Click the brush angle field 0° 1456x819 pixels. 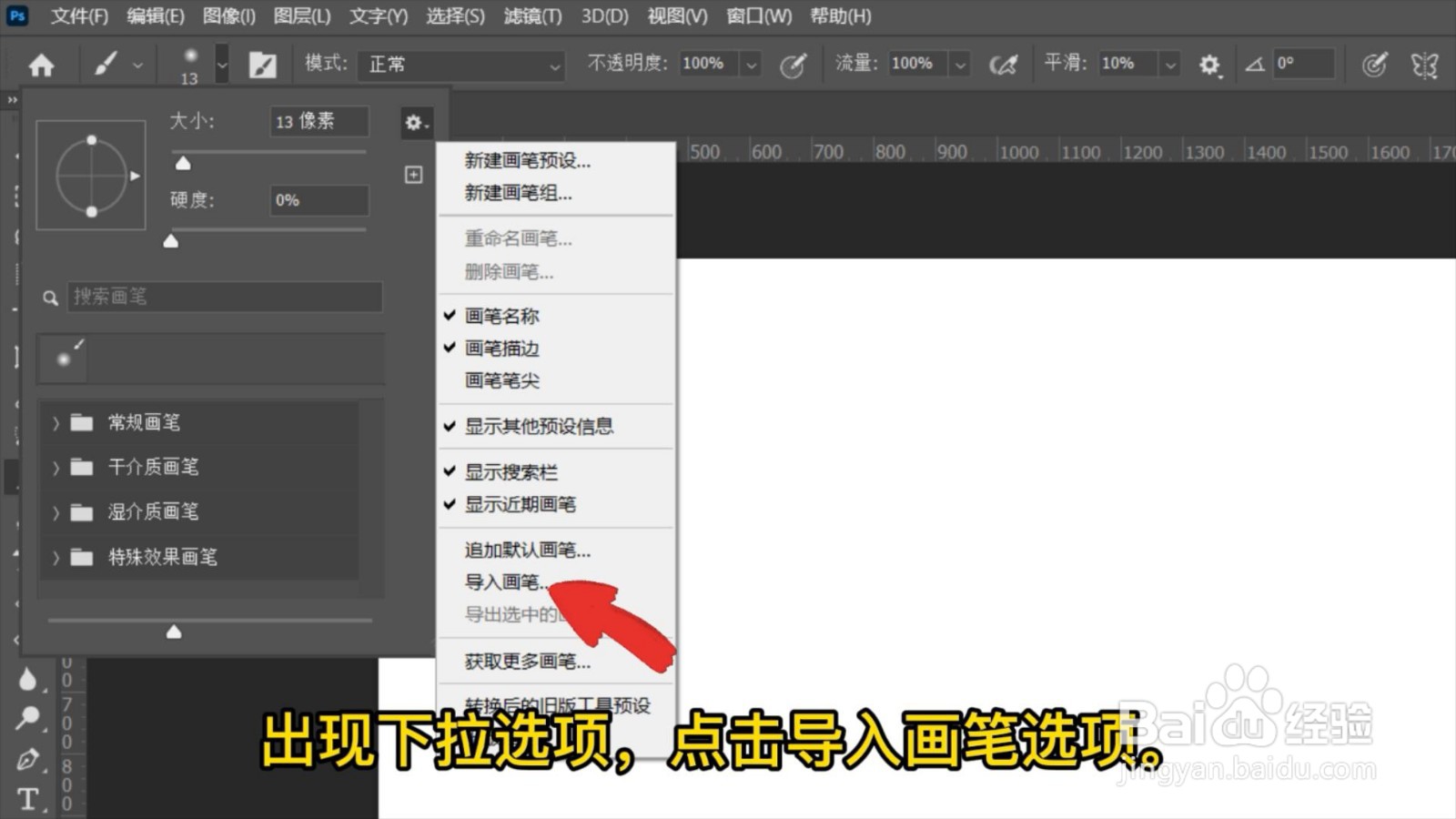1302,64
